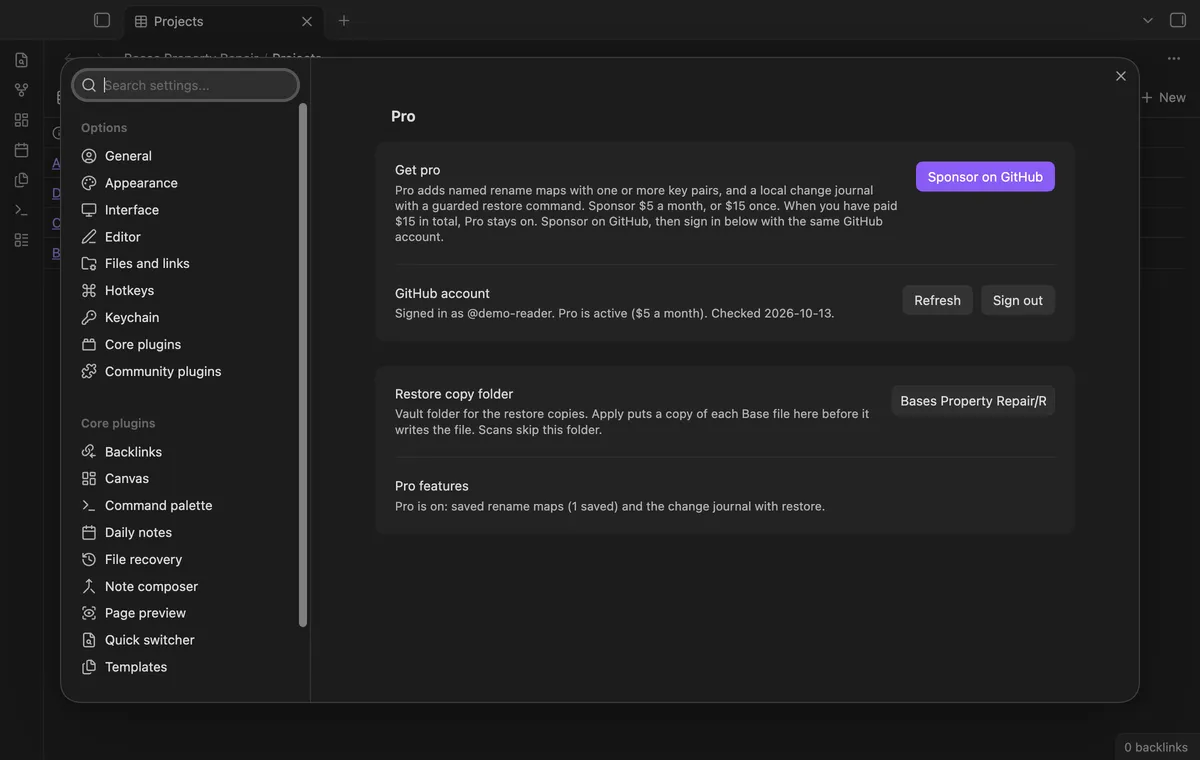Click the Search settings input field

coord(186,85)
